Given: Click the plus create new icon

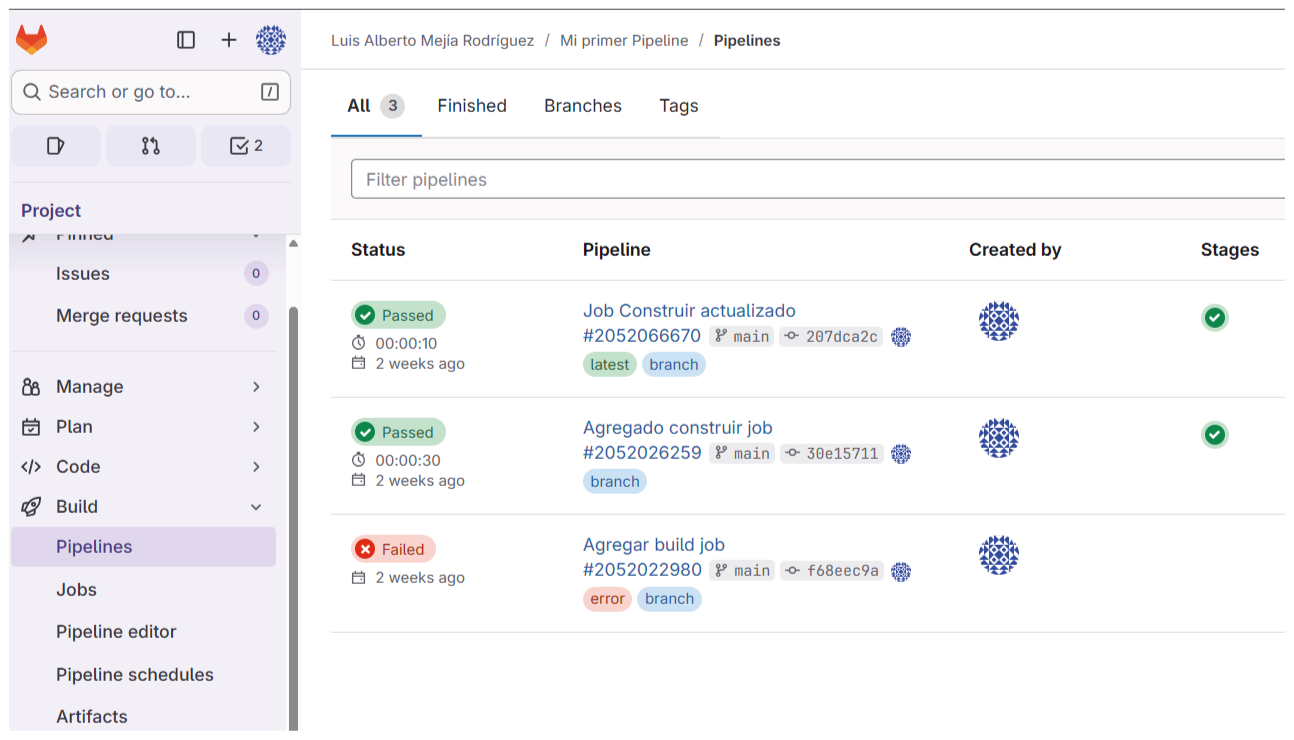Looking at the screenshot, I should coord(229,40).
